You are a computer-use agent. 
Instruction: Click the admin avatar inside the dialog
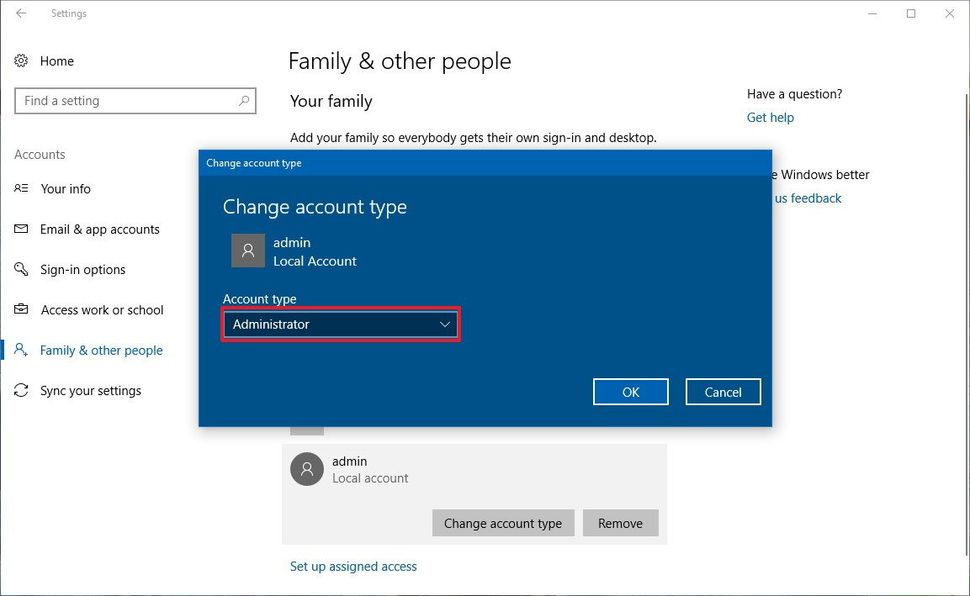247,250
